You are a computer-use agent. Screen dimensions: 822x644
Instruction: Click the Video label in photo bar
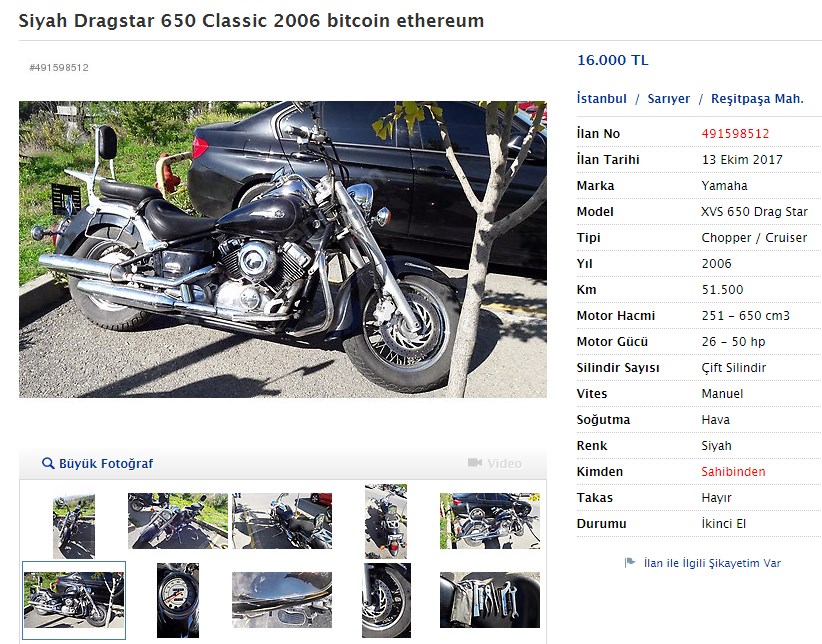[x=504, y=464]
